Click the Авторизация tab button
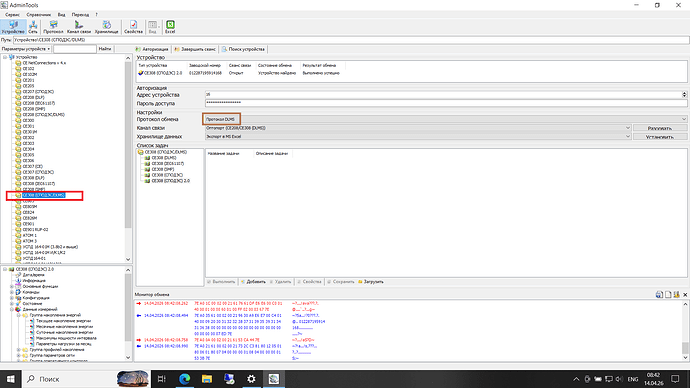The image size is (690, 388). [x=152, y=49]
